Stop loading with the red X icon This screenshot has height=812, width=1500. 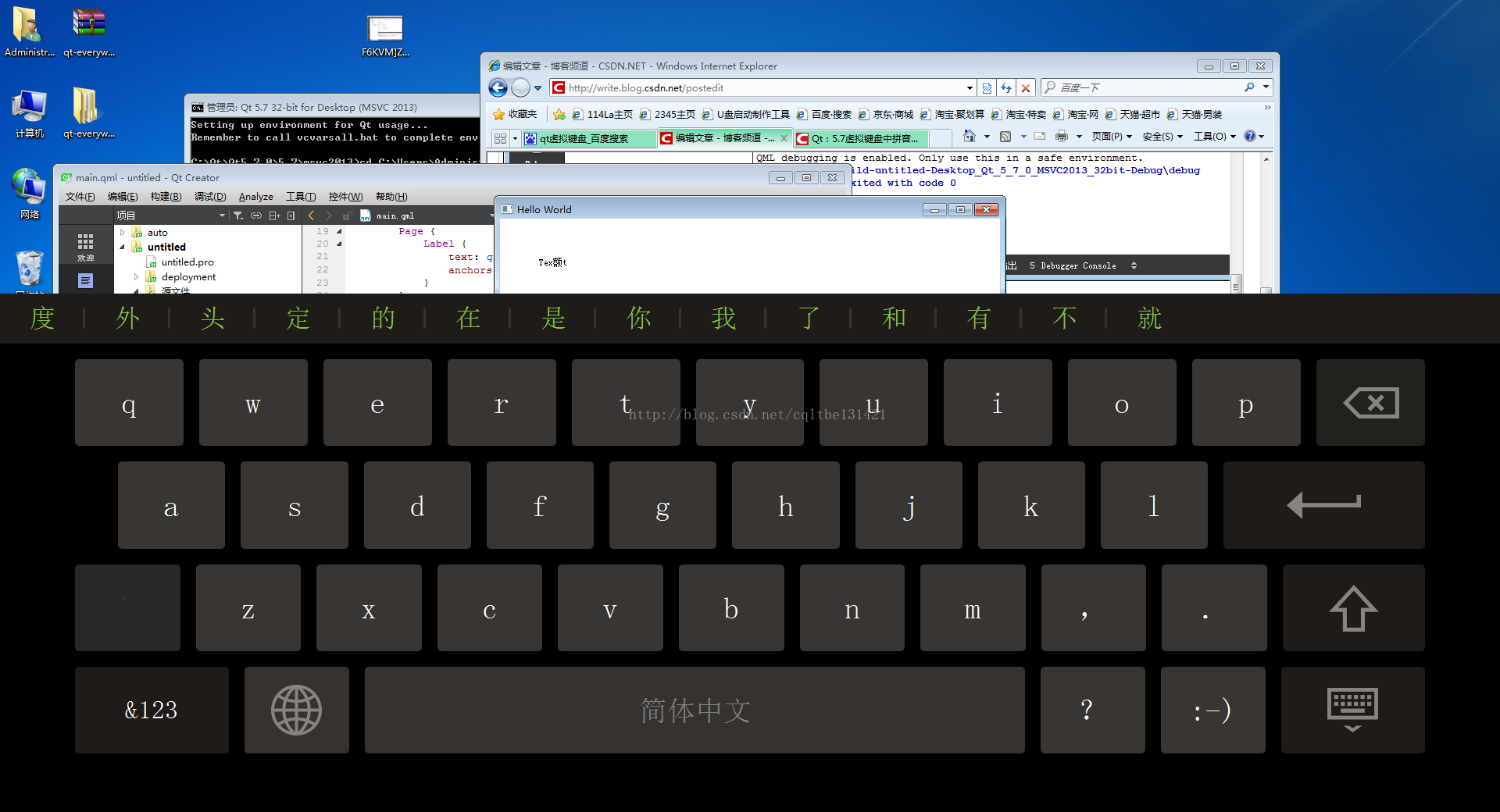1026,88
